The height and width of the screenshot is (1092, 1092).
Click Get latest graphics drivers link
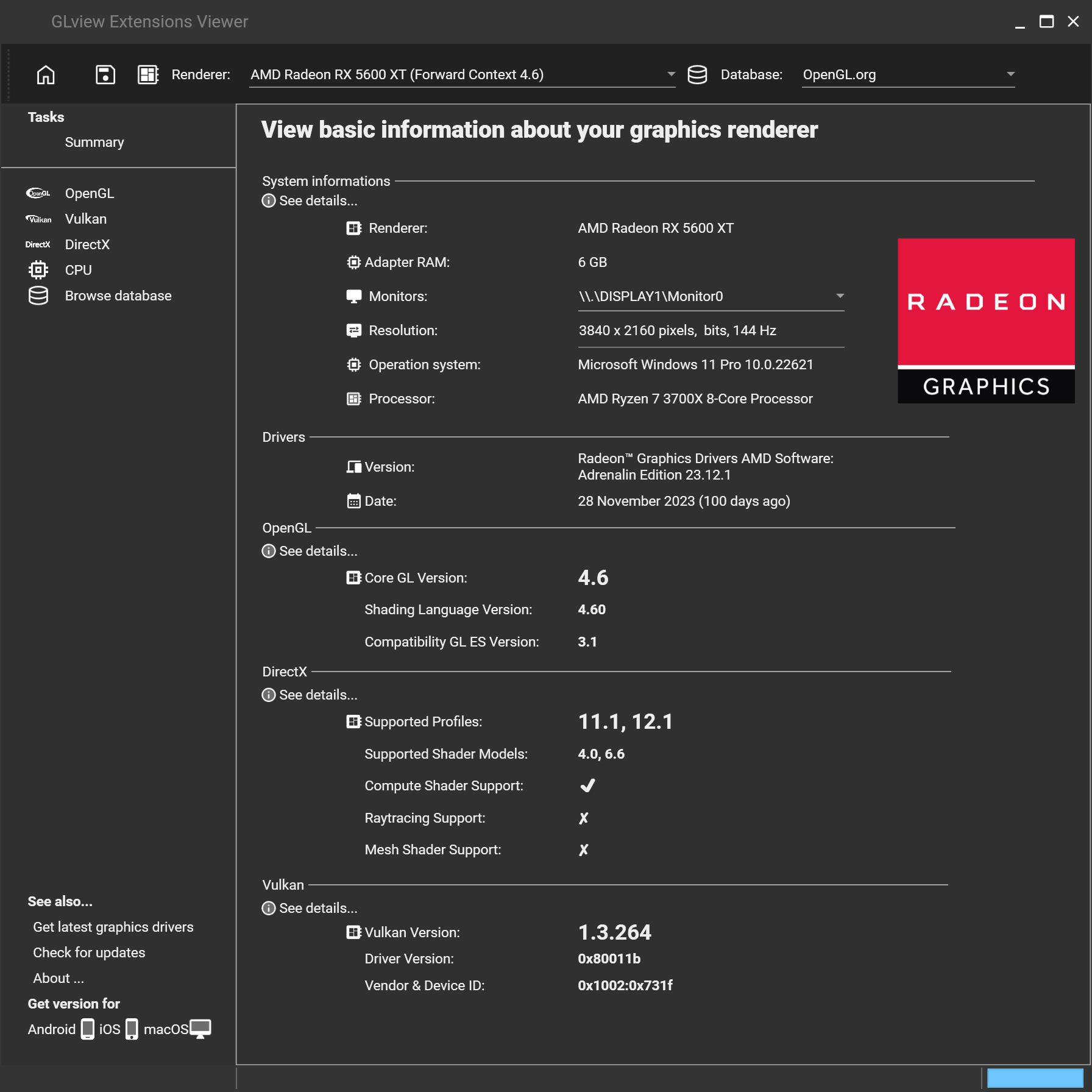click(113, 927)
